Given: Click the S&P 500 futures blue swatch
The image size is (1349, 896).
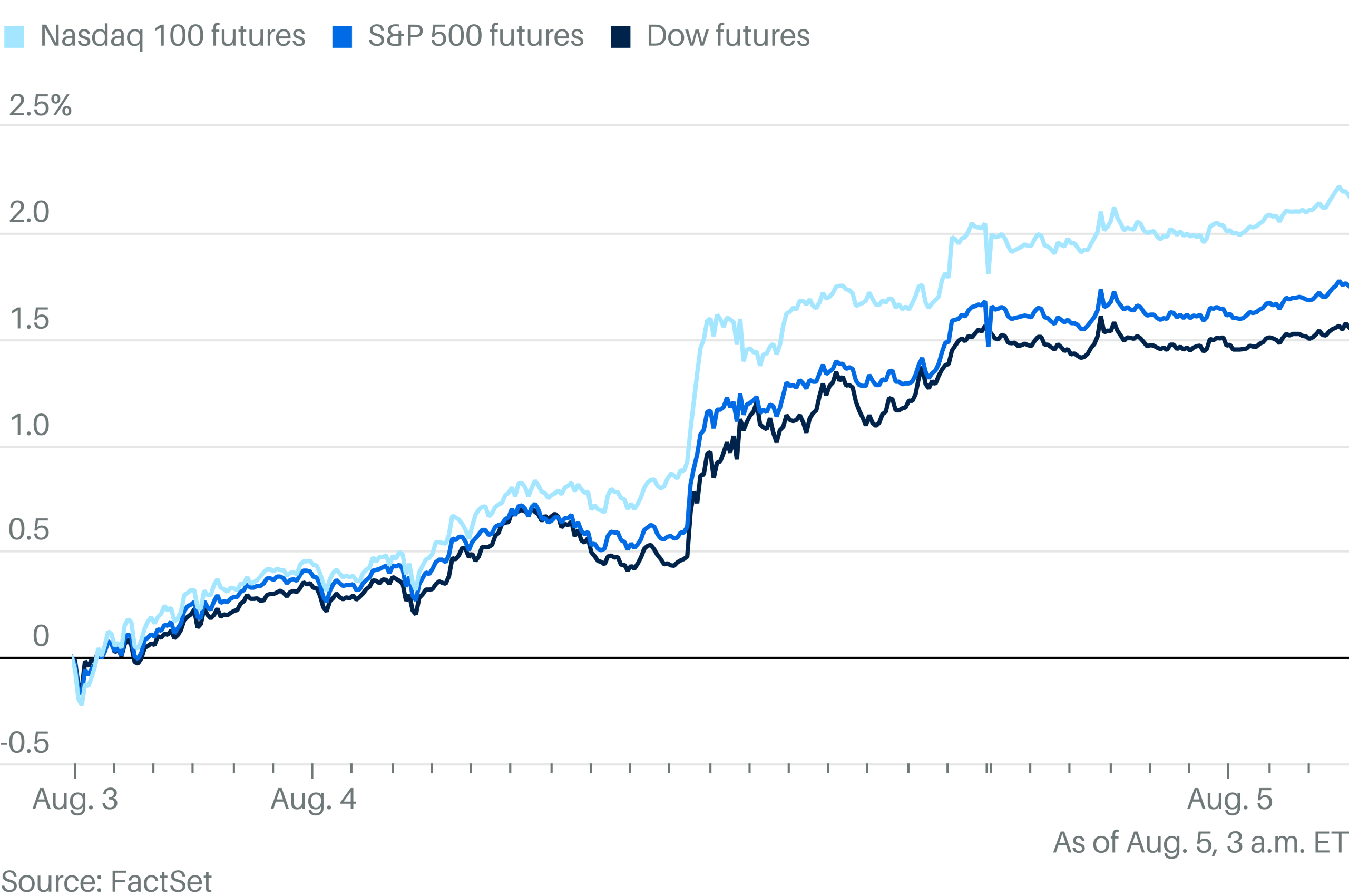Looking at the screenshot, I should pyautogui.click(x=342, y=37).
